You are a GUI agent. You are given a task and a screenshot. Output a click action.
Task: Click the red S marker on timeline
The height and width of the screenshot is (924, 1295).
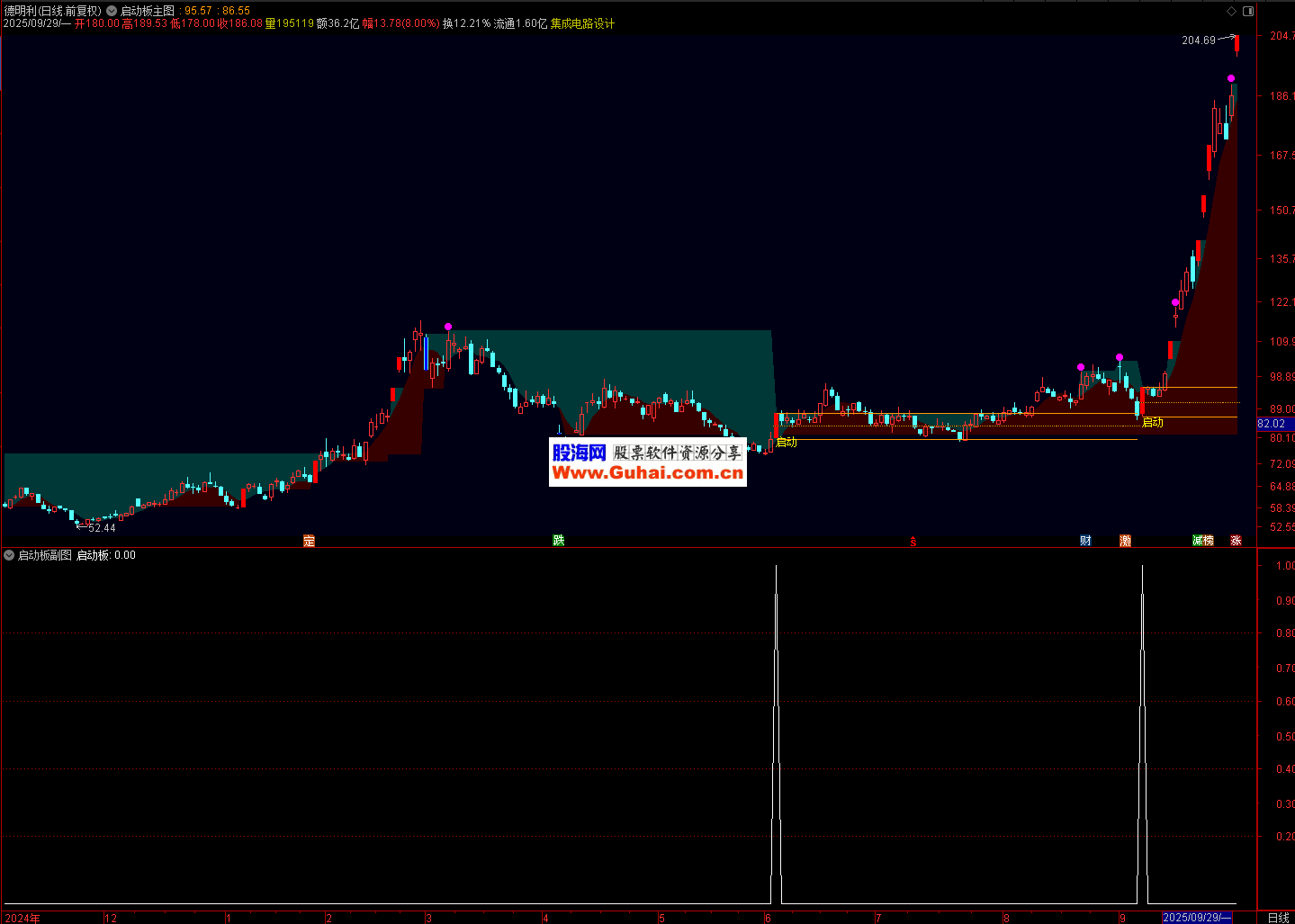tap(913, 542)
